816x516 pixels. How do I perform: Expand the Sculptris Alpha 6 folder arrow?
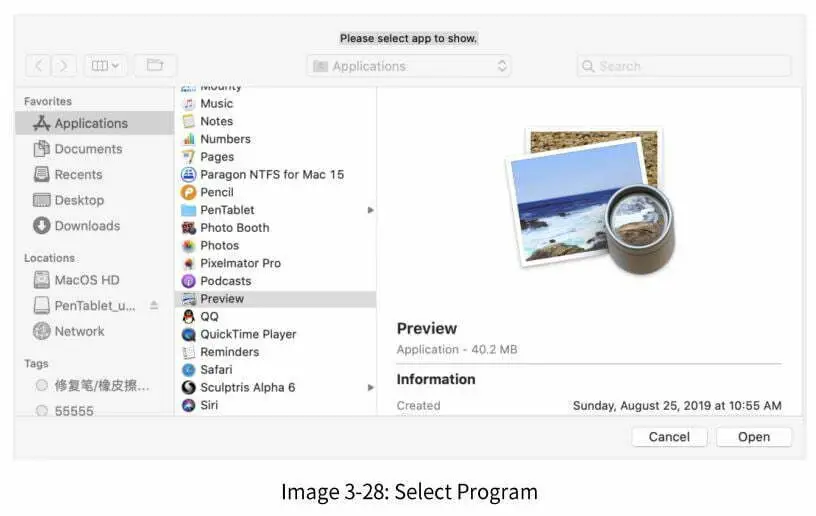(x=371, y=388)
